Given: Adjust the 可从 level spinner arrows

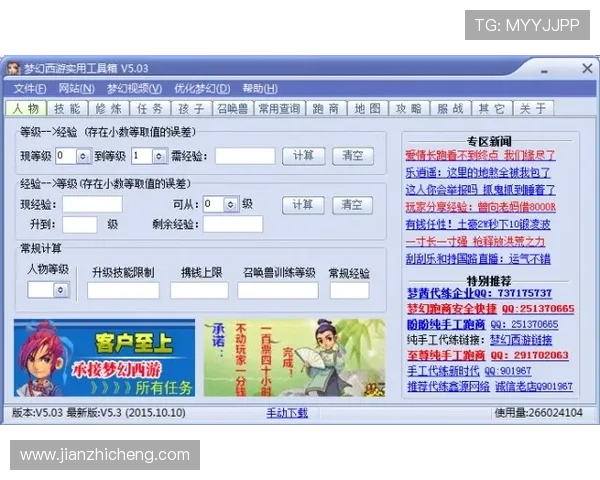Looking at the screenshot, I should point(230,205).
